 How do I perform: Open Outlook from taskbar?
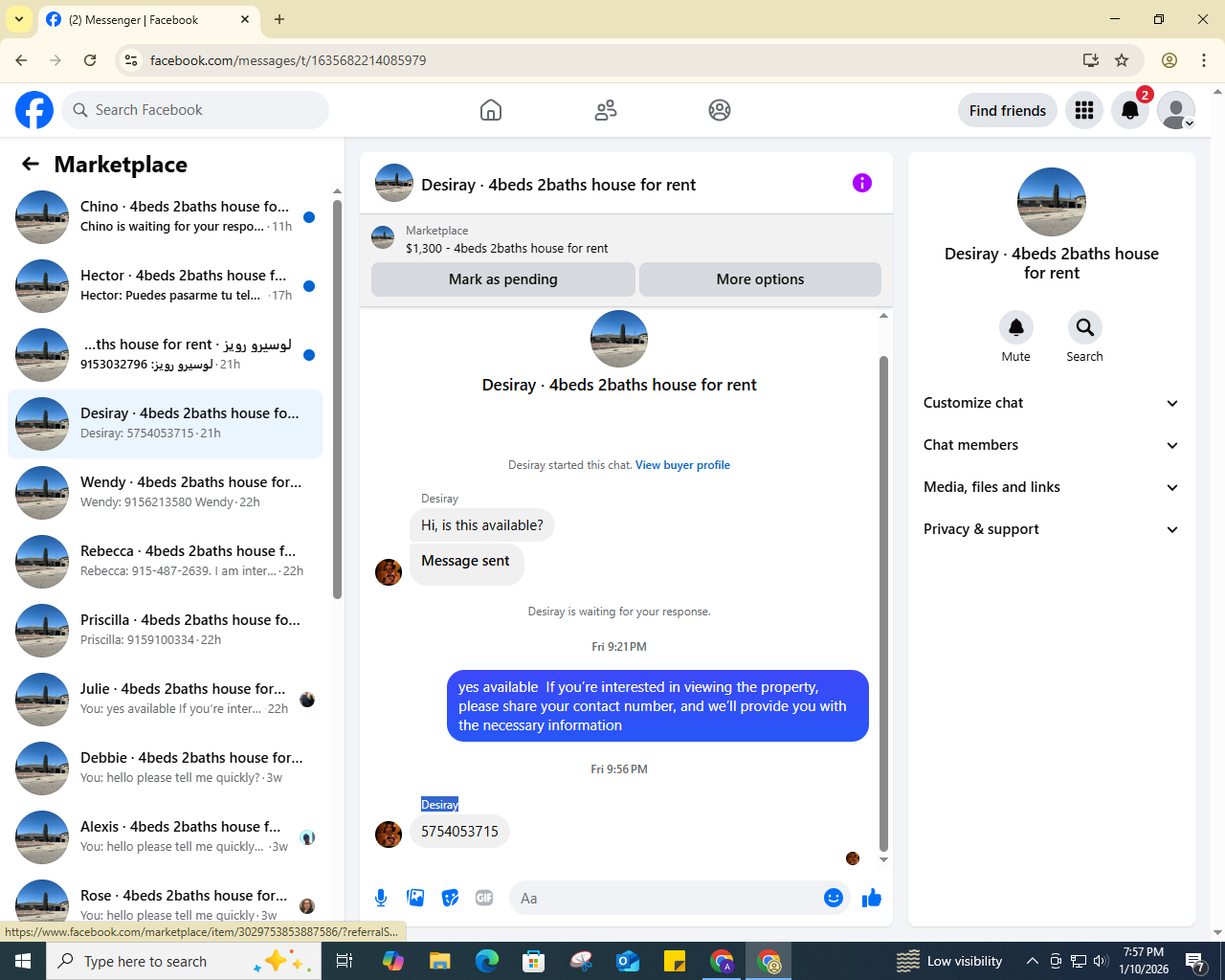[628, 961]
